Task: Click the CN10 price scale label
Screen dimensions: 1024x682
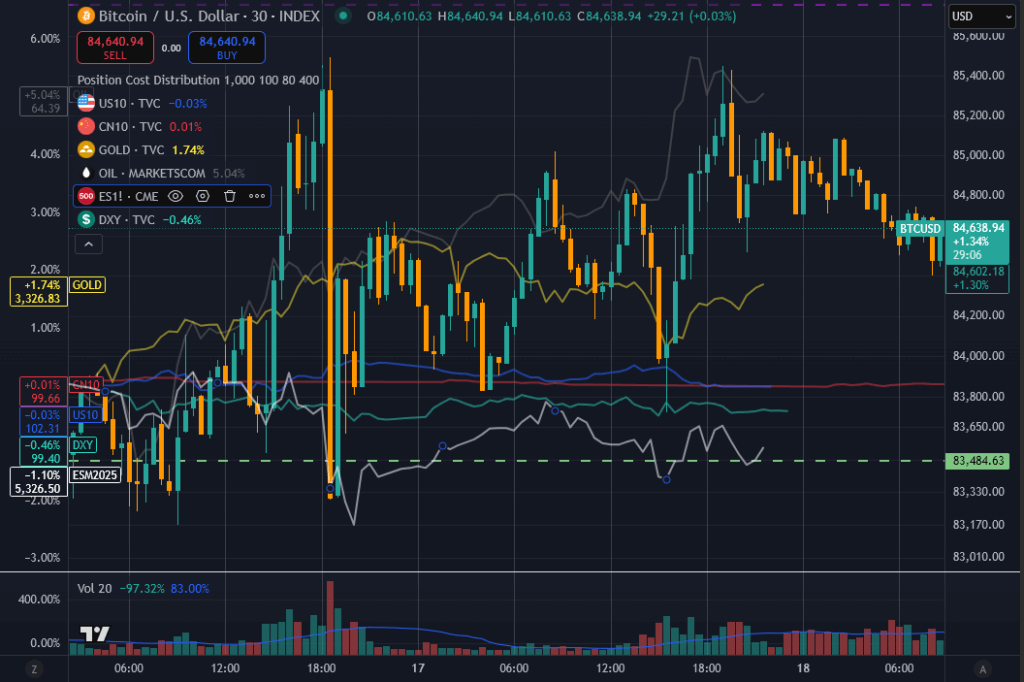Action: point(86,384)
